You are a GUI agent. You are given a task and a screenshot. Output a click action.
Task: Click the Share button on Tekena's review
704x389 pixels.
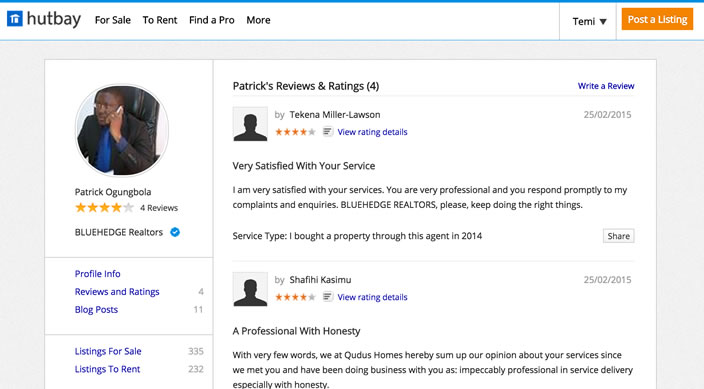618,236
